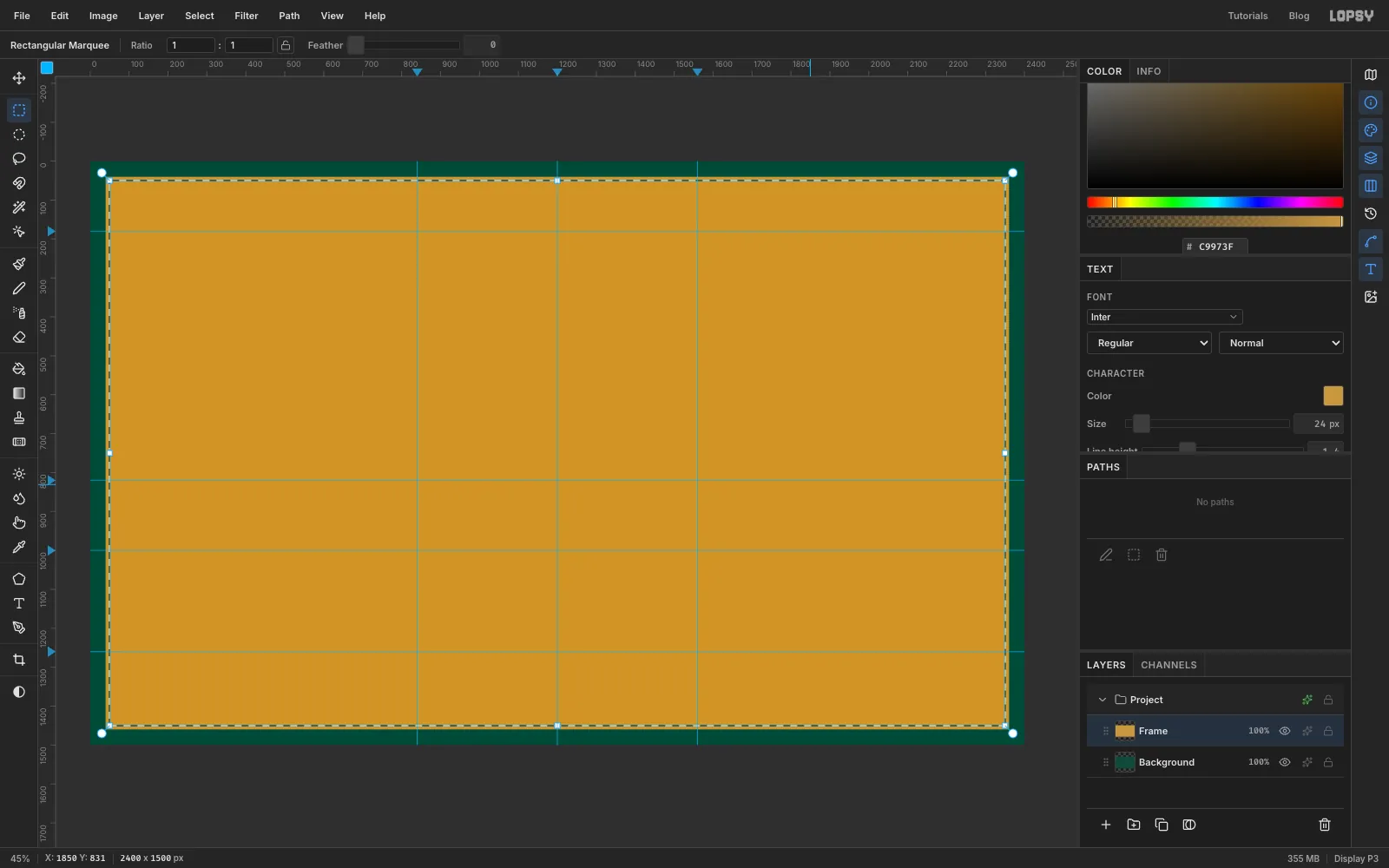Open the History panel icon

click(x=1371, y=214)
